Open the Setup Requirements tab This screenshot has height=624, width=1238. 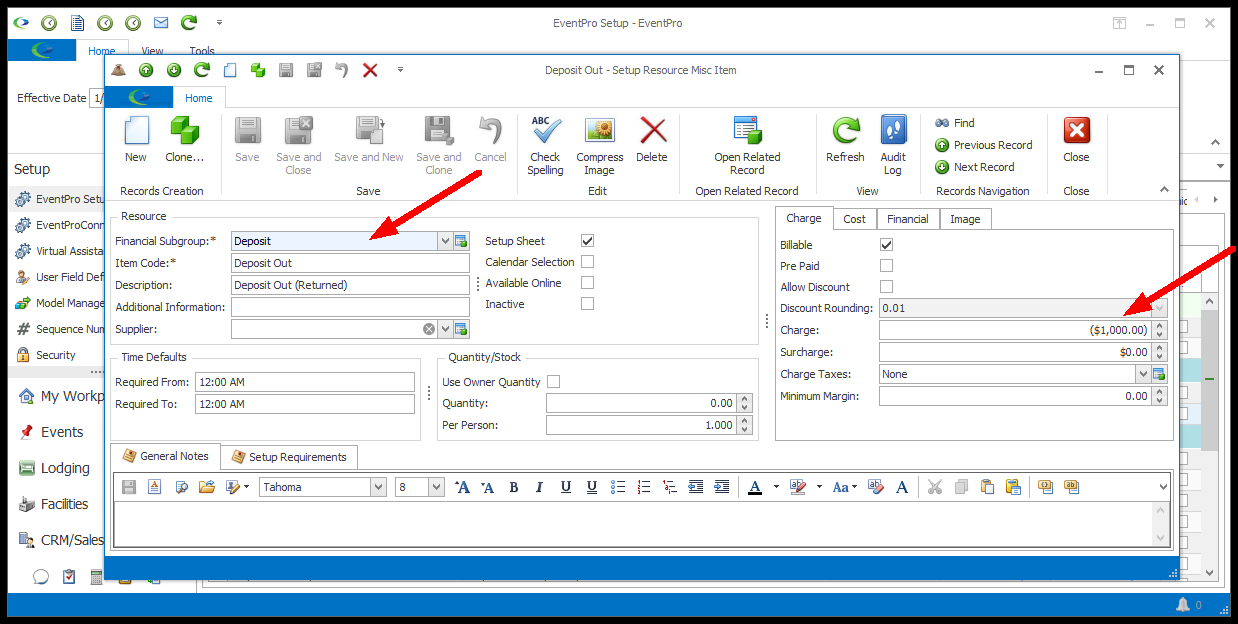289,457
